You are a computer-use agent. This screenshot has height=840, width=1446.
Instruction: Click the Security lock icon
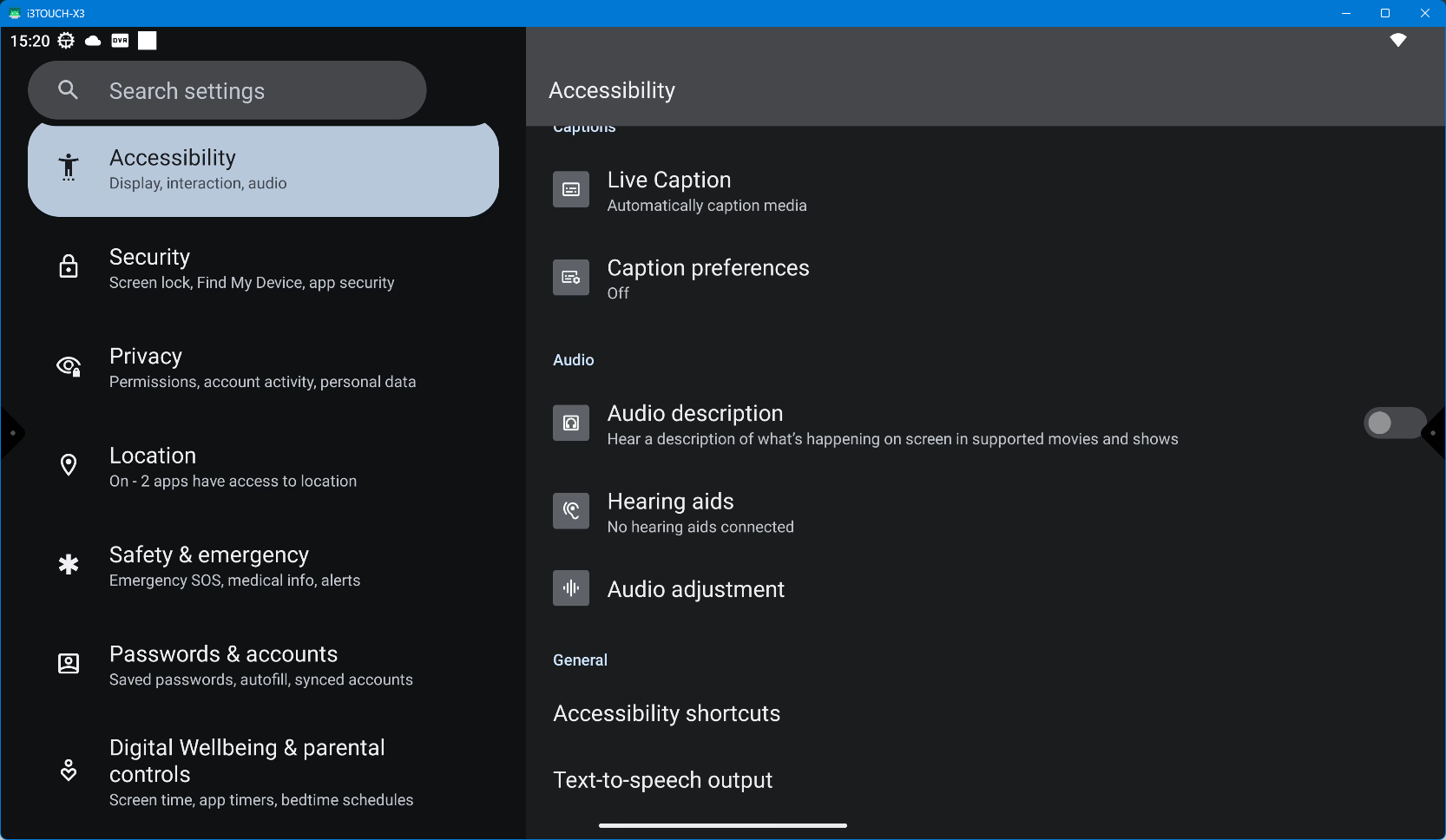(x=69, y=267)
